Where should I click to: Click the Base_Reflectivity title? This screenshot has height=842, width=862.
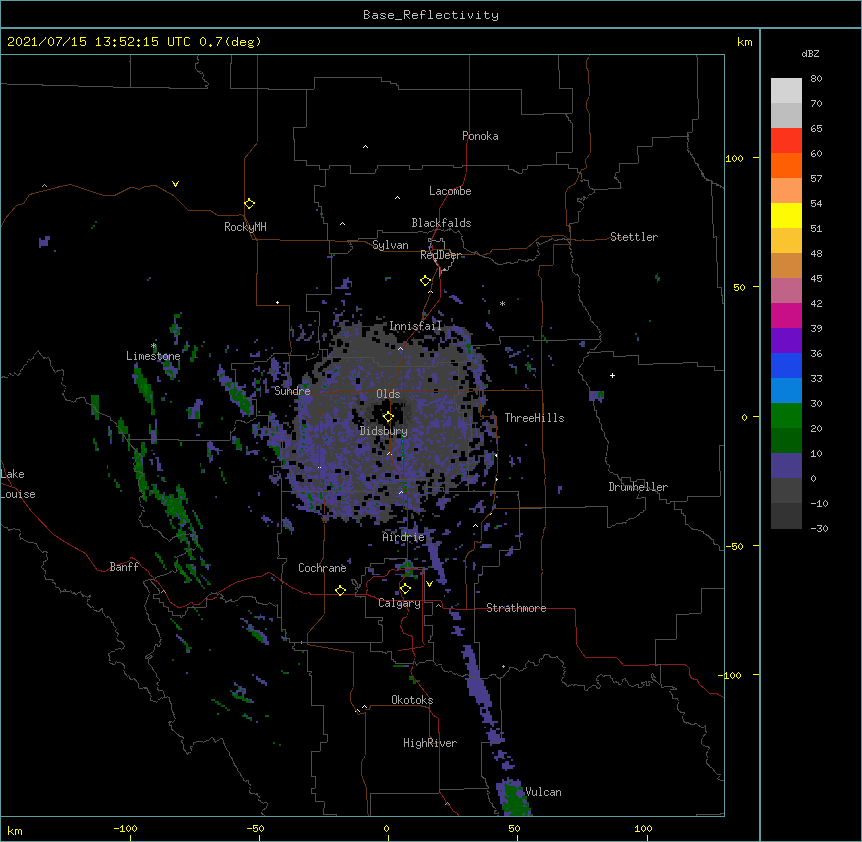431,15
